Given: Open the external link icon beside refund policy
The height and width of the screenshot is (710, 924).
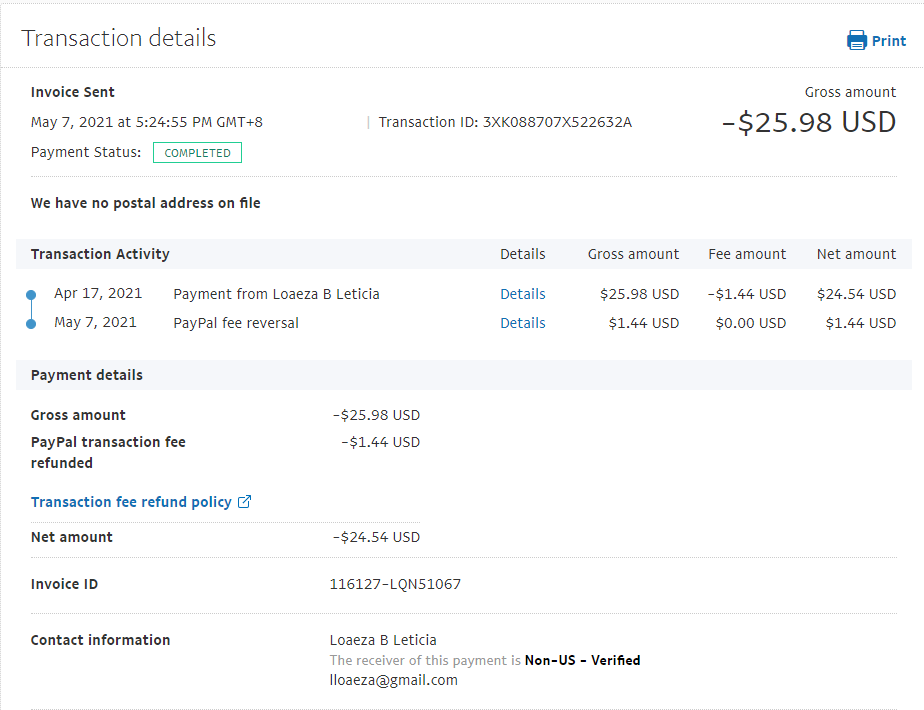Looking at the screenshot, I should [x=245, y=502].
